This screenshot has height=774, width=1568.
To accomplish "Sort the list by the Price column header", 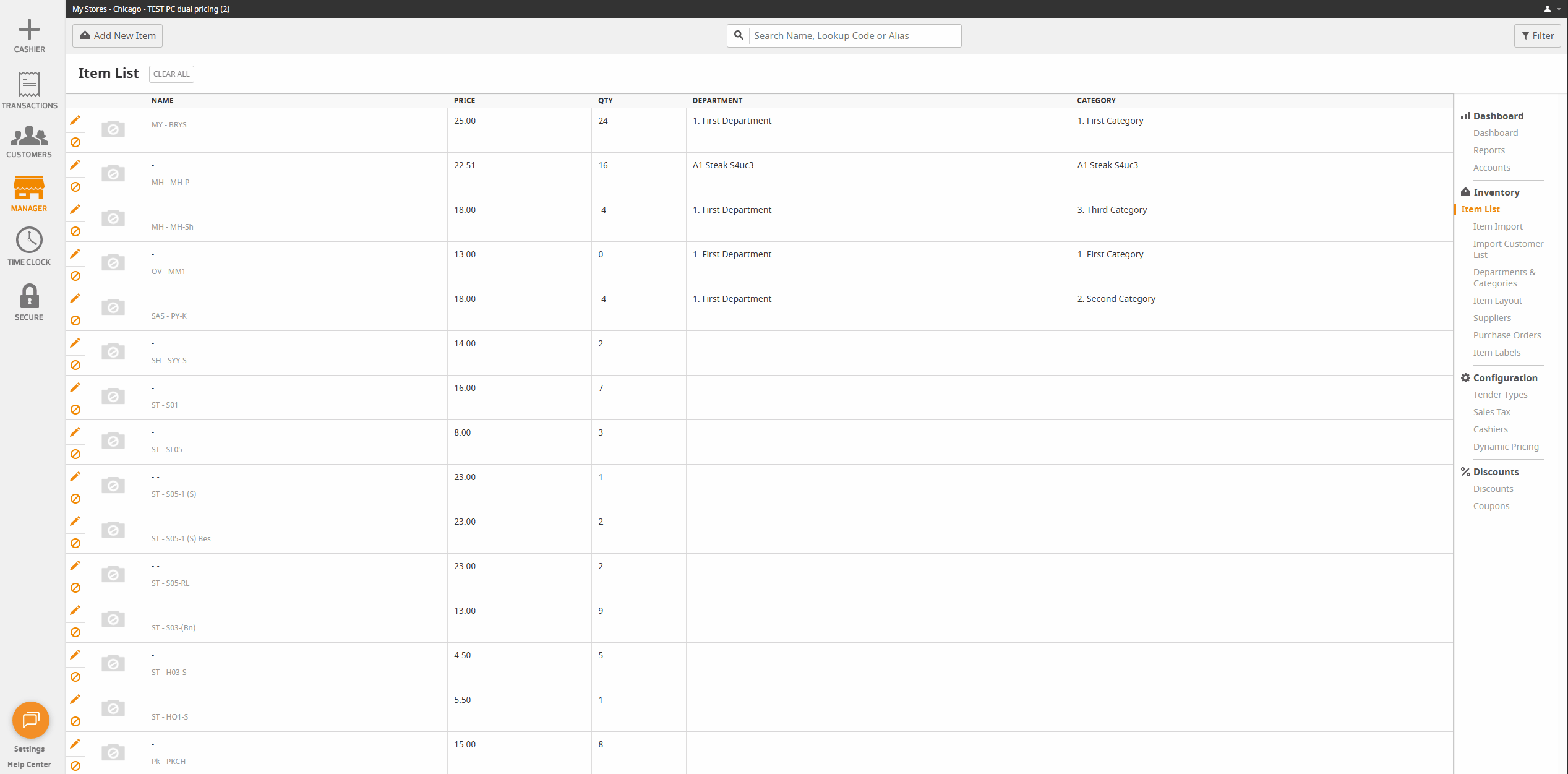I will (x=464, y=100).
